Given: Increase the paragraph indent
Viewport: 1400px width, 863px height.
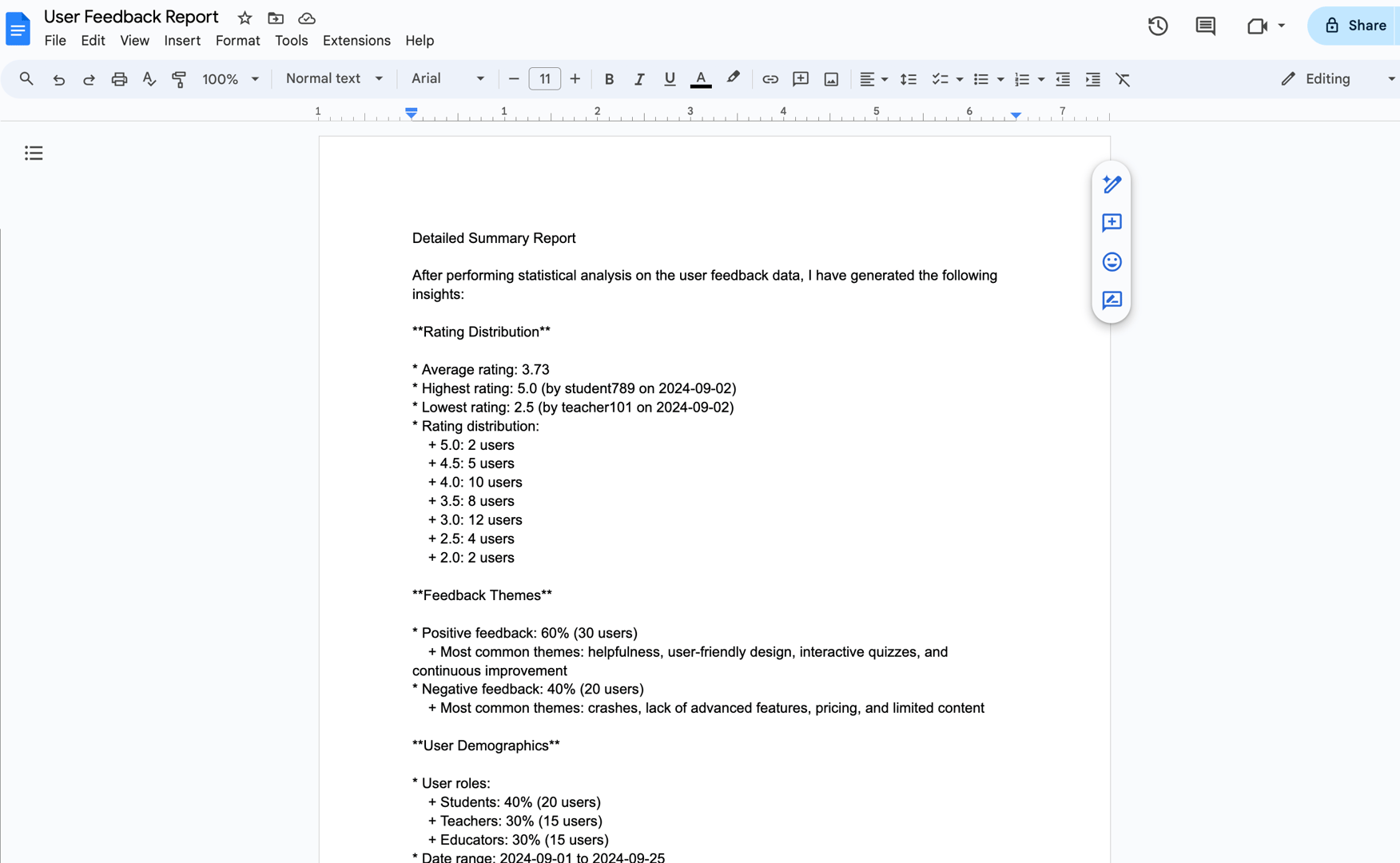Looking at the screenshot, I should (x=1093, y=79).
